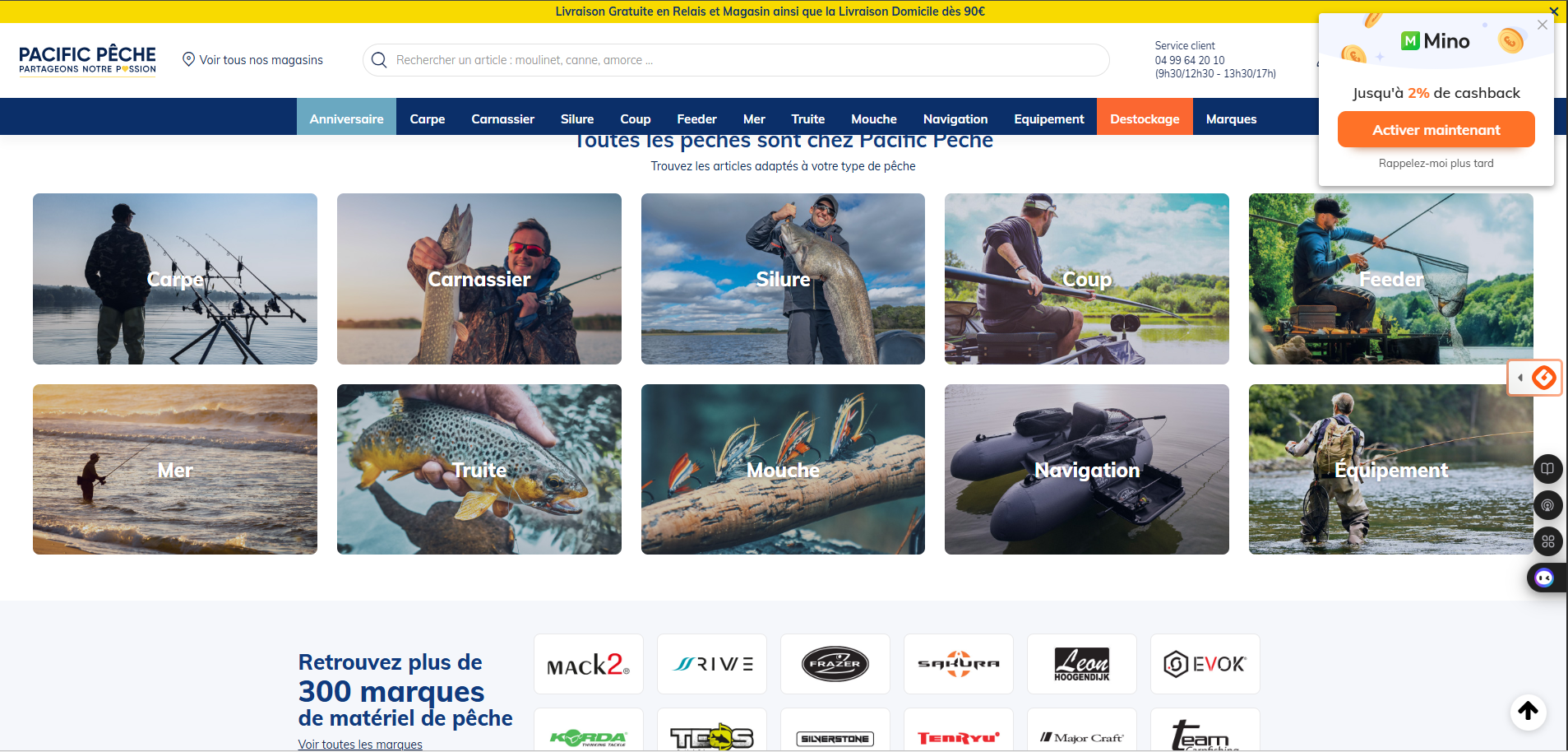Open the orange side widget tab
1568x752 pixels.
coord(1534,378)
